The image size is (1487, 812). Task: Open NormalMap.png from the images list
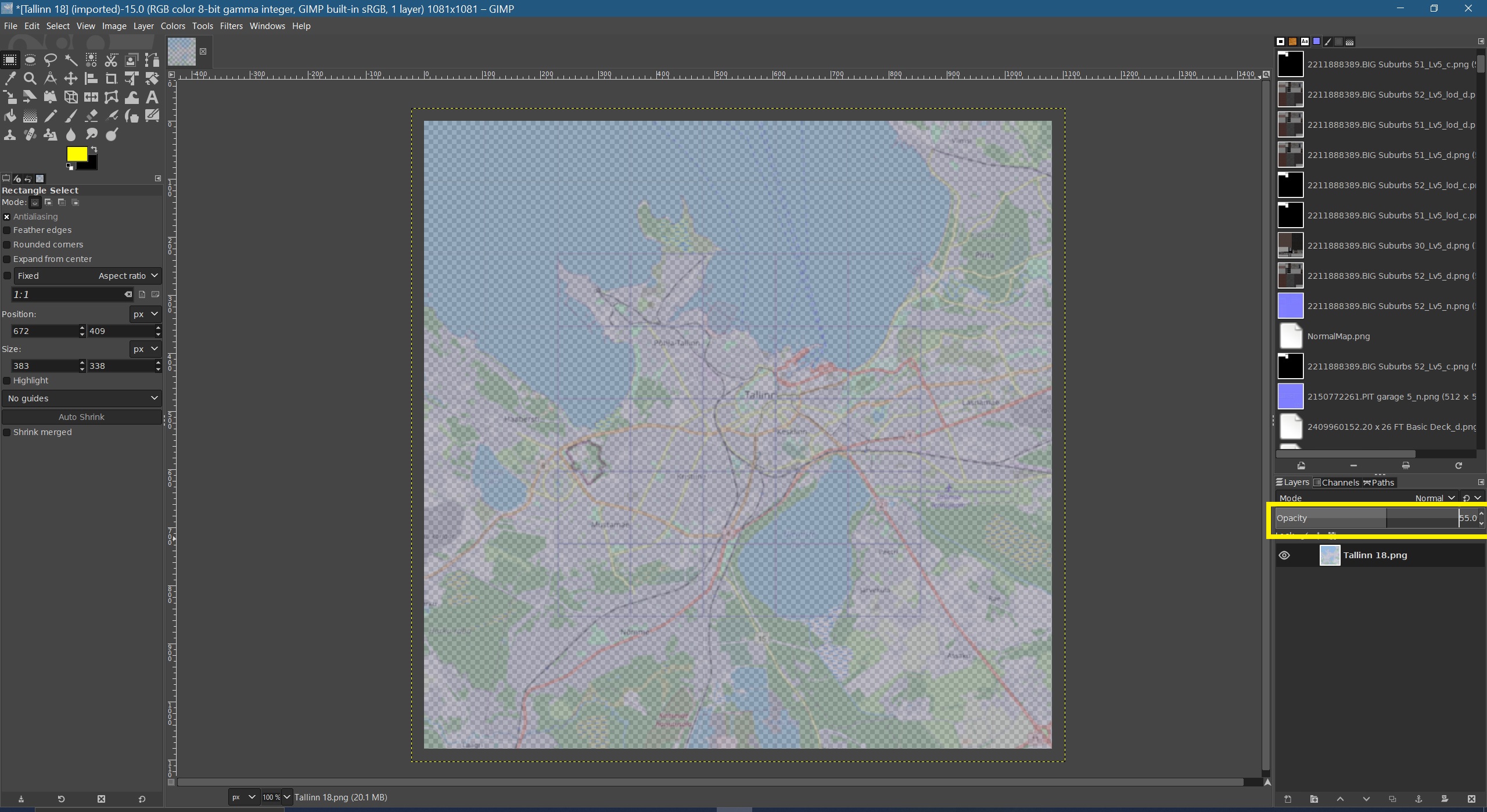[1338, 336]
